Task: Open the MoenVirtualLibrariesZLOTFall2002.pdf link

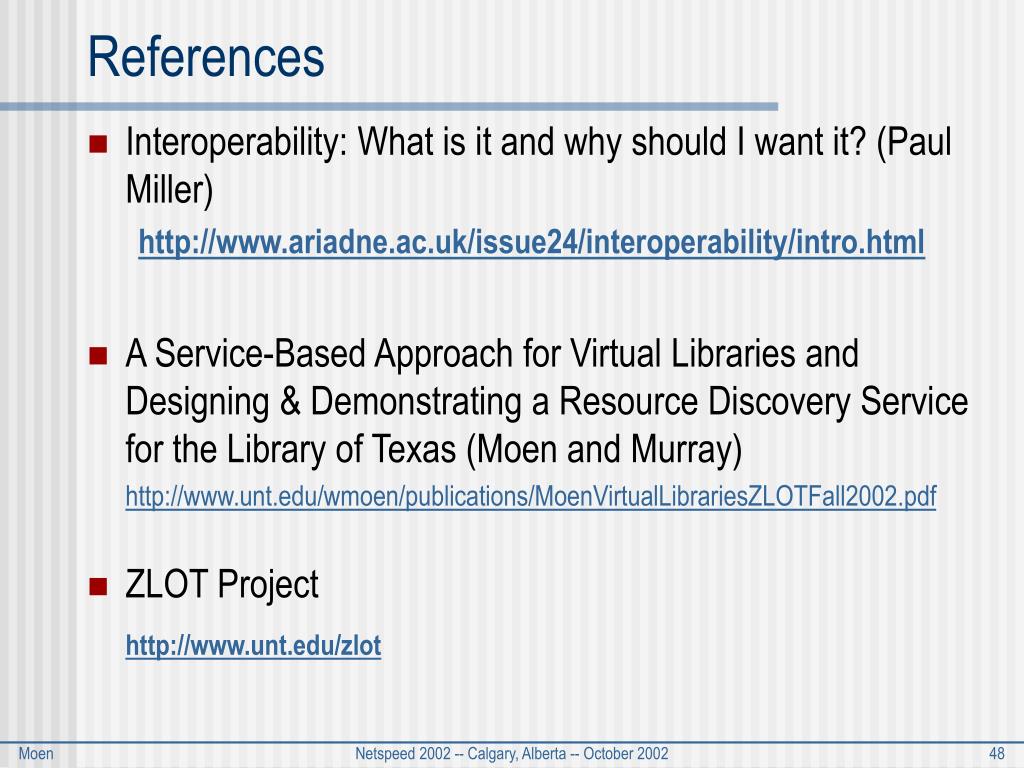Action: [x=531, y=497]
